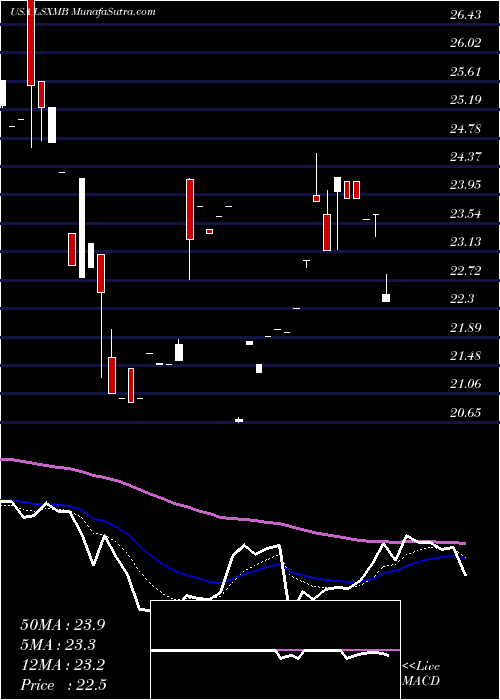Click the 21.48 price axis label
Image resolution: width=500 pixels, height=700 pixels.
tap(466, 356)
